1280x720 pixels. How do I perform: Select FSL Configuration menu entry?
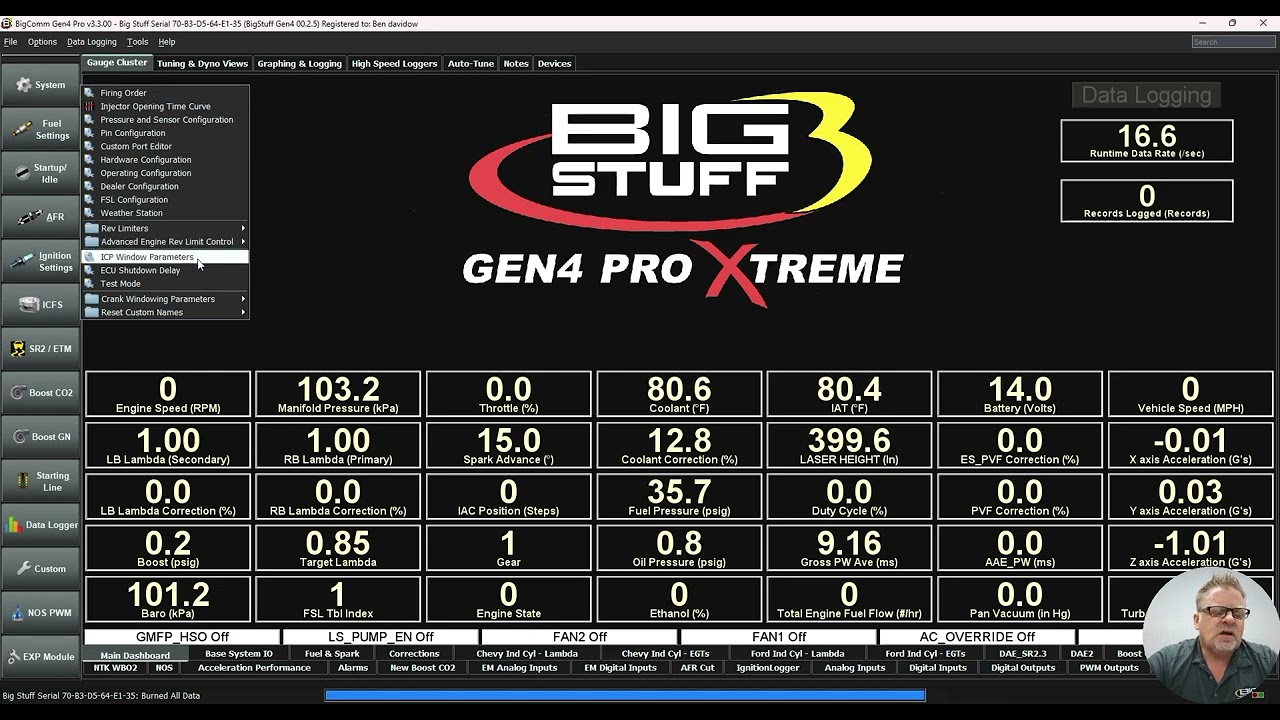click(165, 200)
